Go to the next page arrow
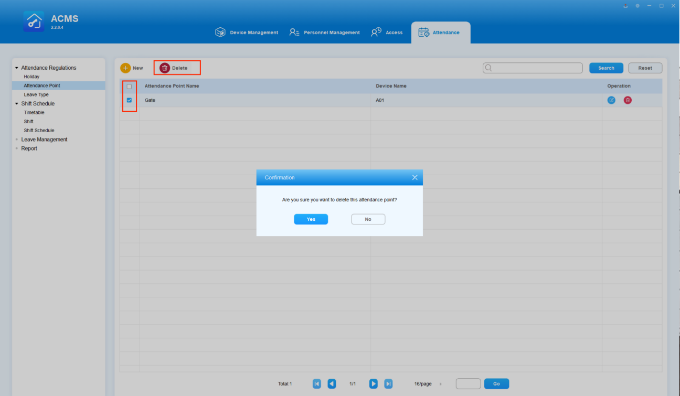The height and width of the screenshot is (396, 680). tap(373, 384)
